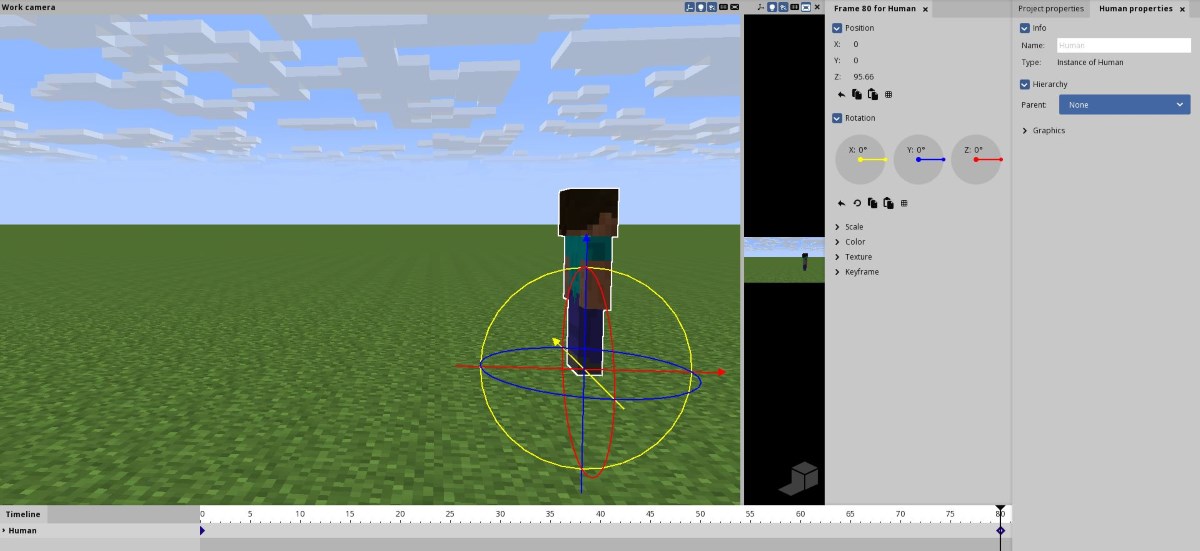Click the timeline playhead marker at 80

pos(1000,509)
